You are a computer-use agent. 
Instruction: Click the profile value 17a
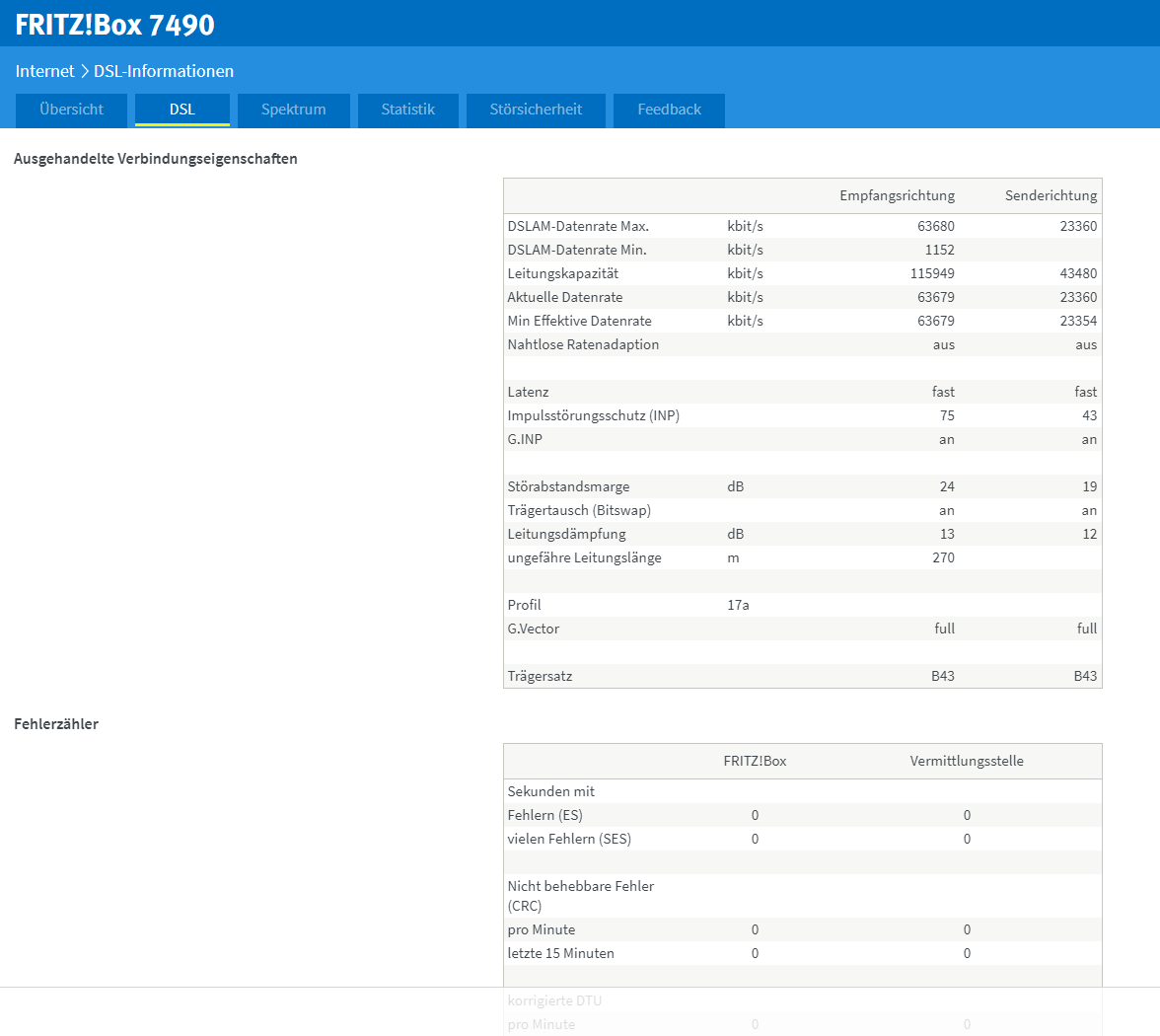(x=738, y=606)
